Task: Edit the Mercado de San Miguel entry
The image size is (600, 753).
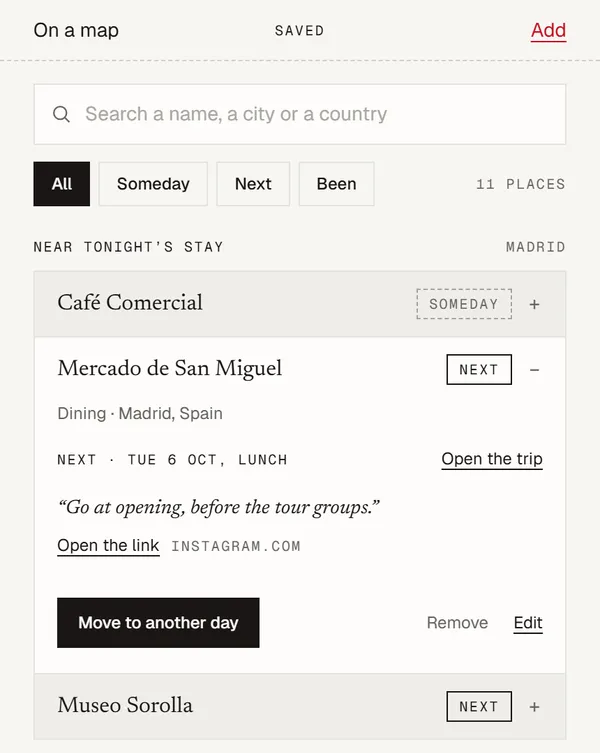Action: (x=528, y=623)
